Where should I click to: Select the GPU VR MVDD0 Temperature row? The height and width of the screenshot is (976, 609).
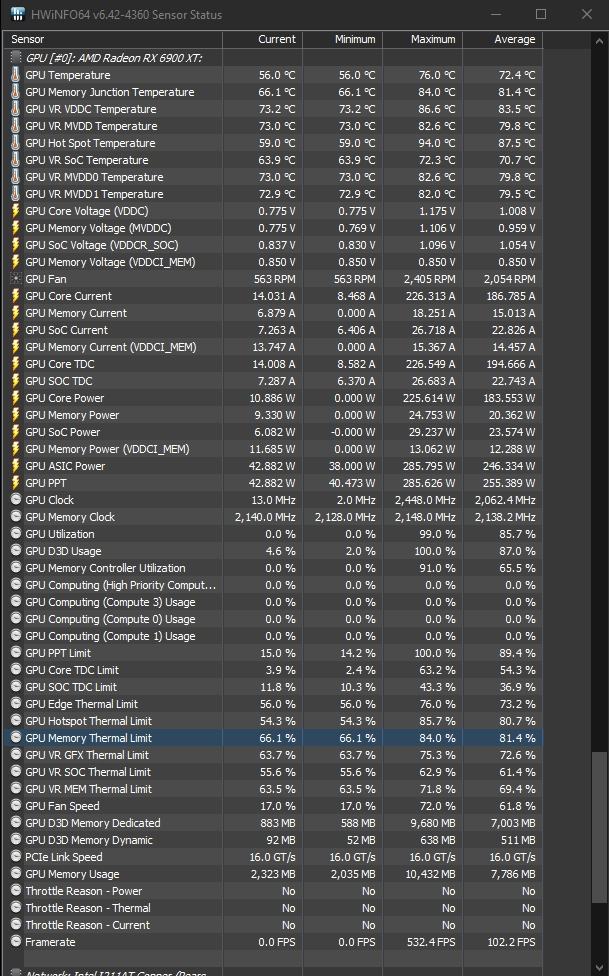274,177
